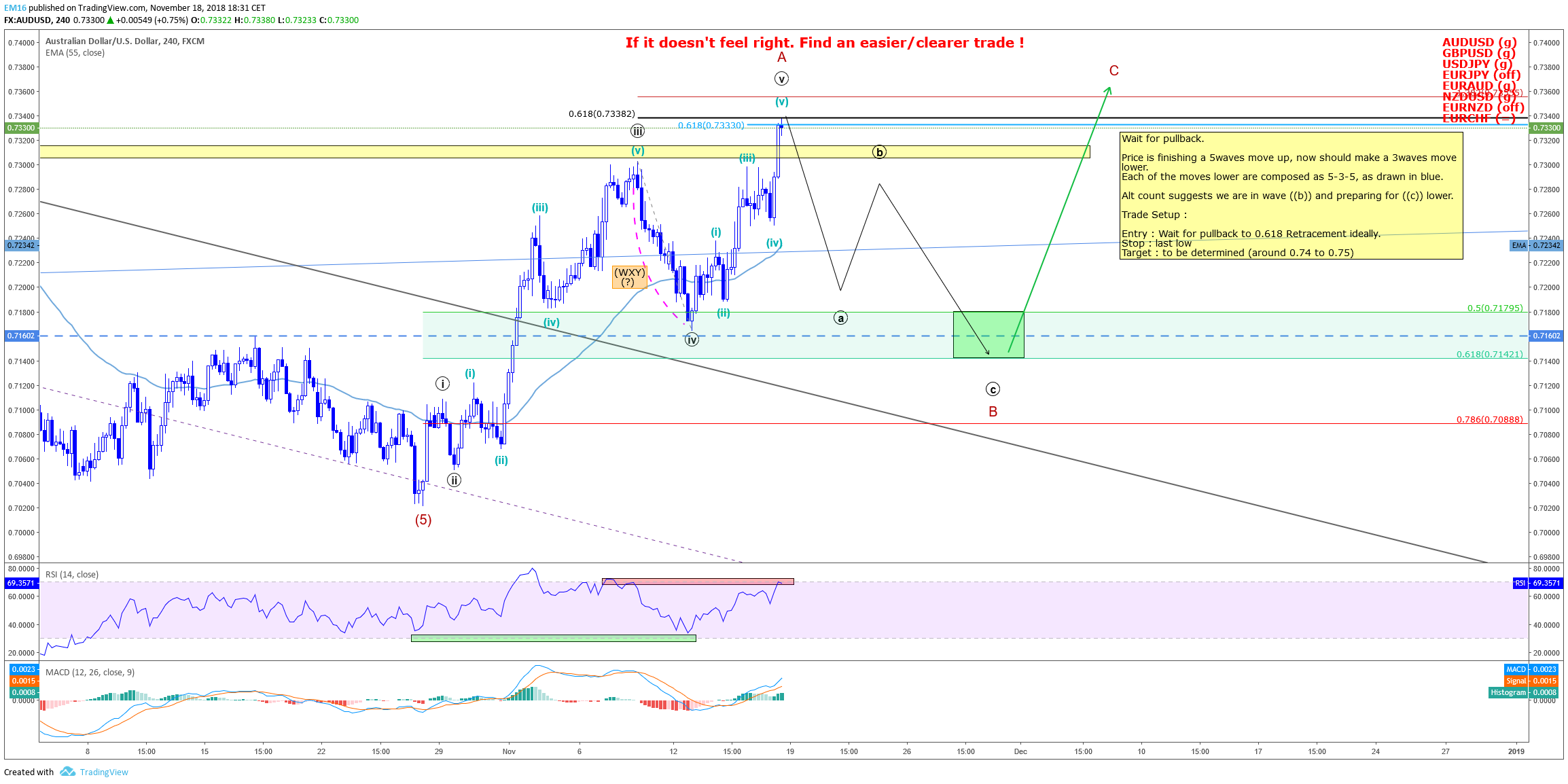Image resolution: width=1568 pixels, height=784 pixels.
Task: Click the 0.618(0.71421) retracement label
Action: coord(1490,355)
